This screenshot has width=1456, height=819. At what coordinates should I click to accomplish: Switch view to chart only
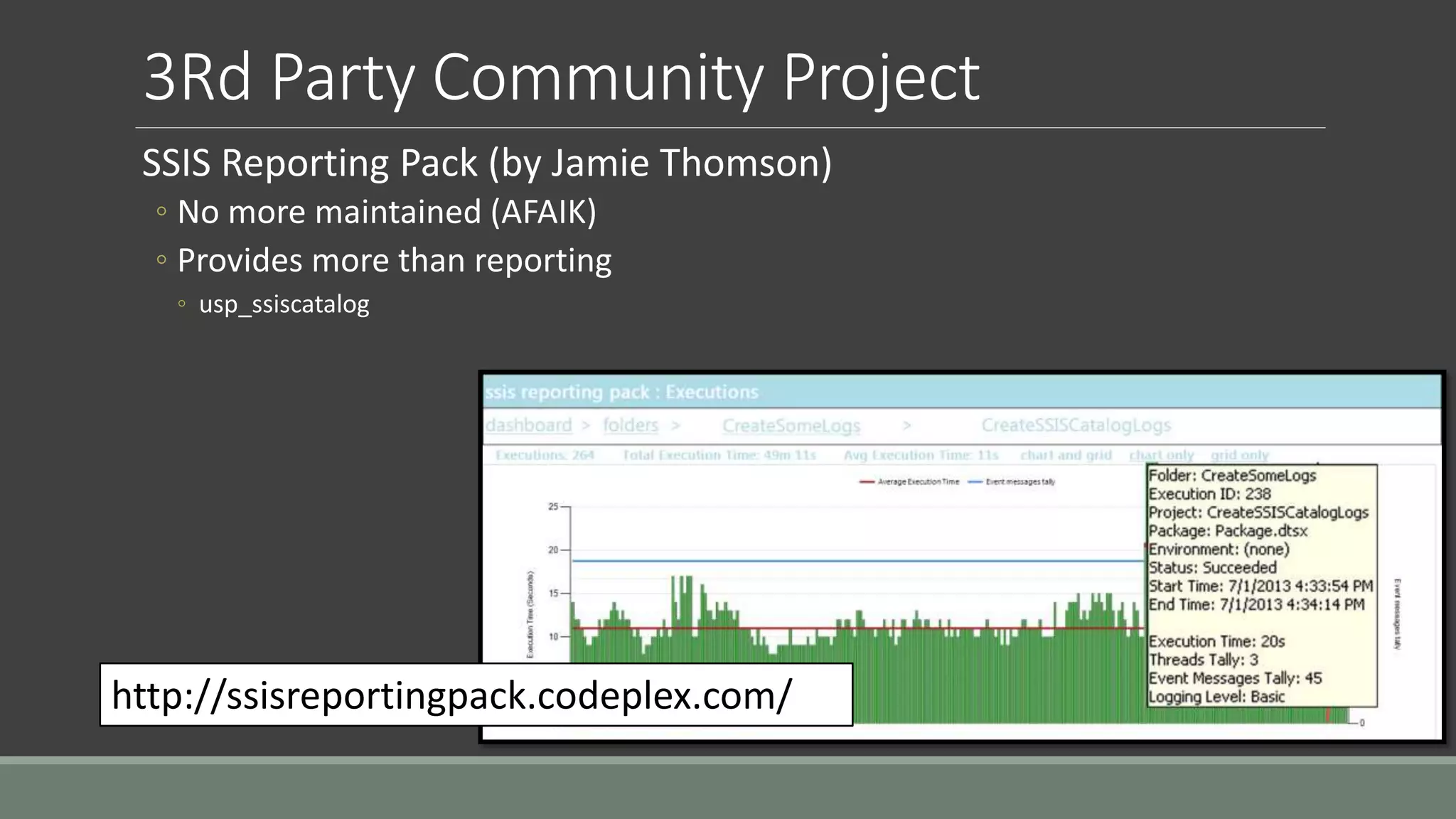(x=1162, y=455)
